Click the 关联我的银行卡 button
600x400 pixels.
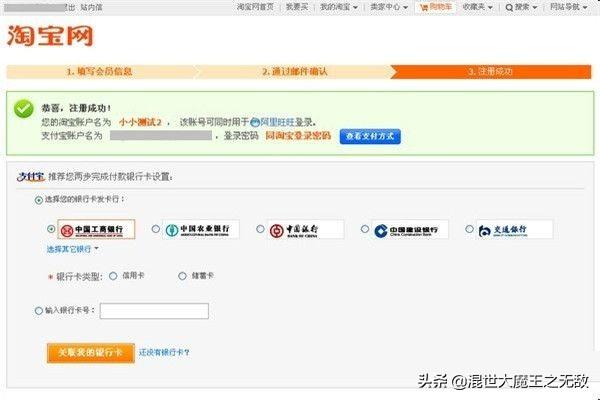pos(91,353)
